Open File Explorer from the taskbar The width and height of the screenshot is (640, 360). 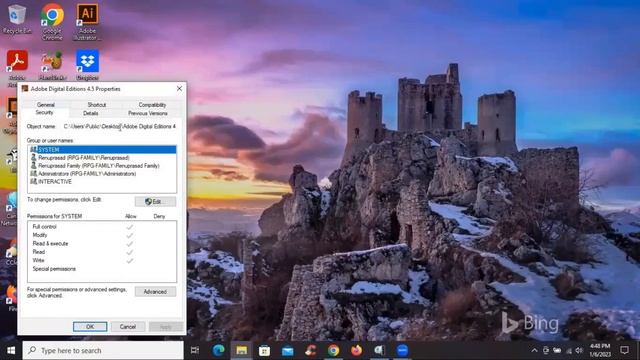[x=242, y=351]
